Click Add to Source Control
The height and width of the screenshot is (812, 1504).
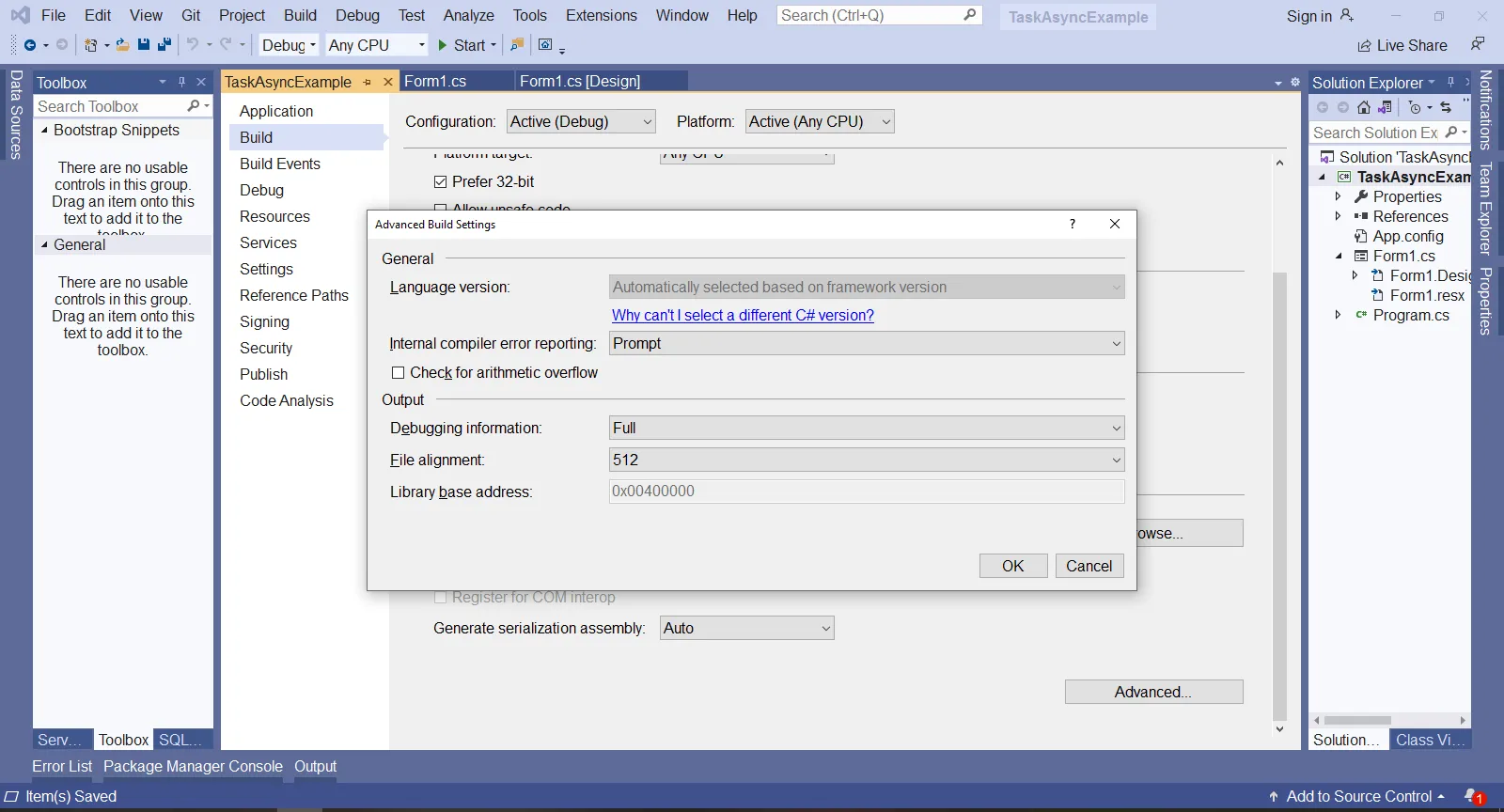pyautogui.click(x=1358, y=797)
